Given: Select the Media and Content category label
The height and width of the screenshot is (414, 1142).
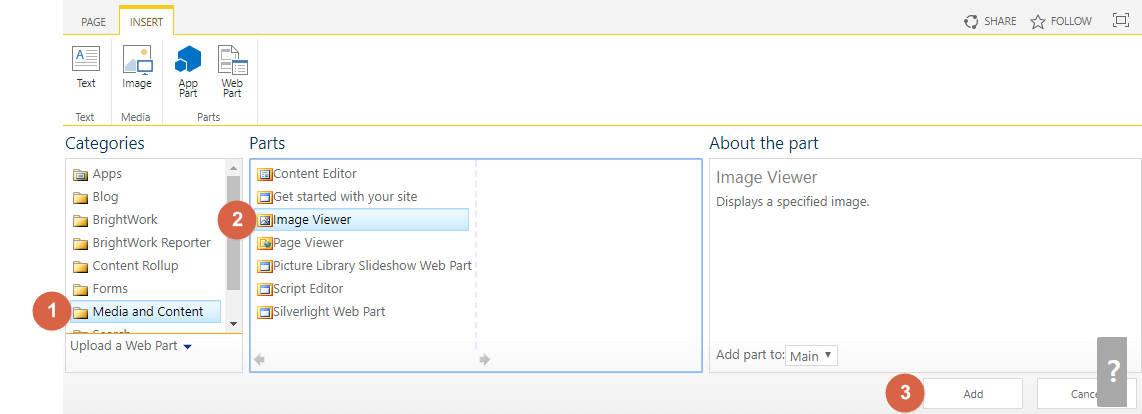Looking at the screenshot, I should 148,311.
